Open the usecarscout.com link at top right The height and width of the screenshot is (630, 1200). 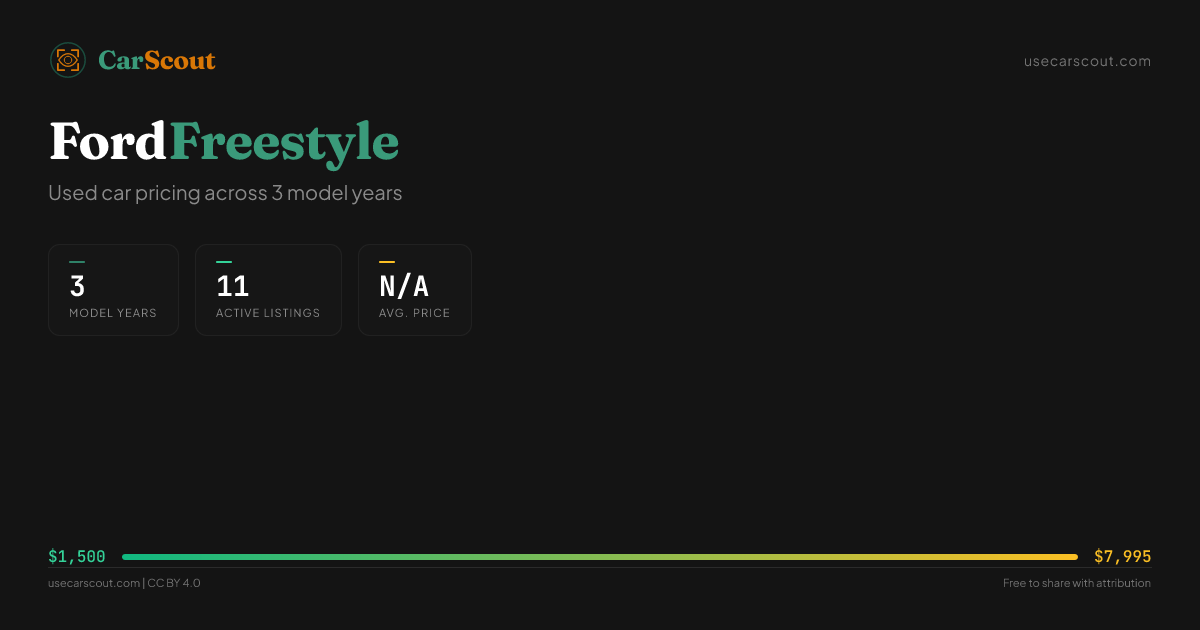point(1087,62)
